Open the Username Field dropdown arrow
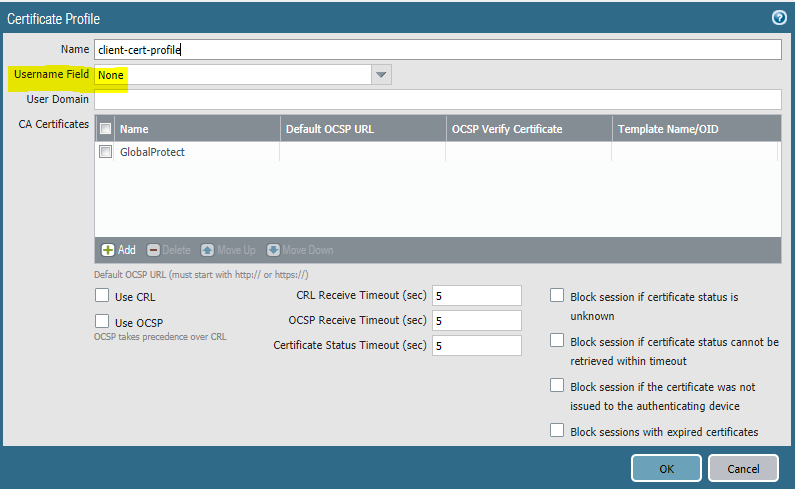 [x=381, y=75]
